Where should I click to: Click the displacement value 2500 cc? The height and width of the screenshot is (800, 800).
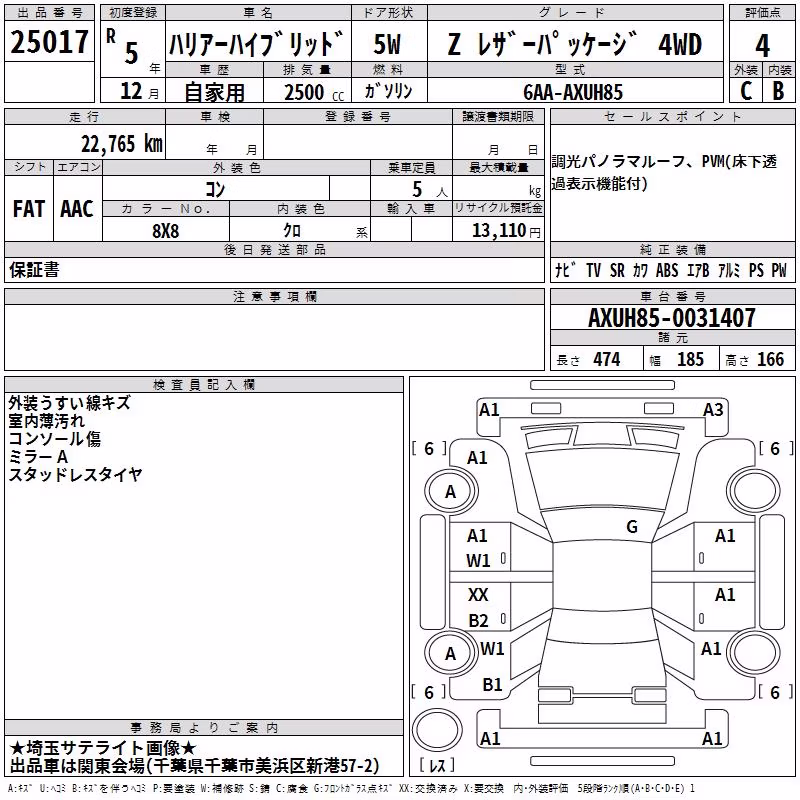[x=314, y=92]
